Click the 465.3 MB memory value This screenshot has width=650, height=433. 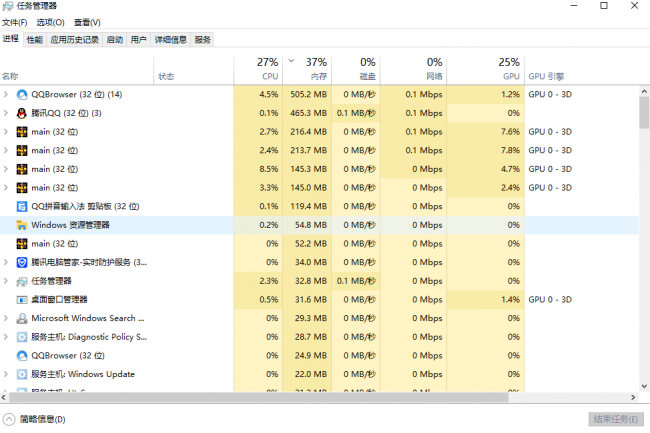(309, 113)
